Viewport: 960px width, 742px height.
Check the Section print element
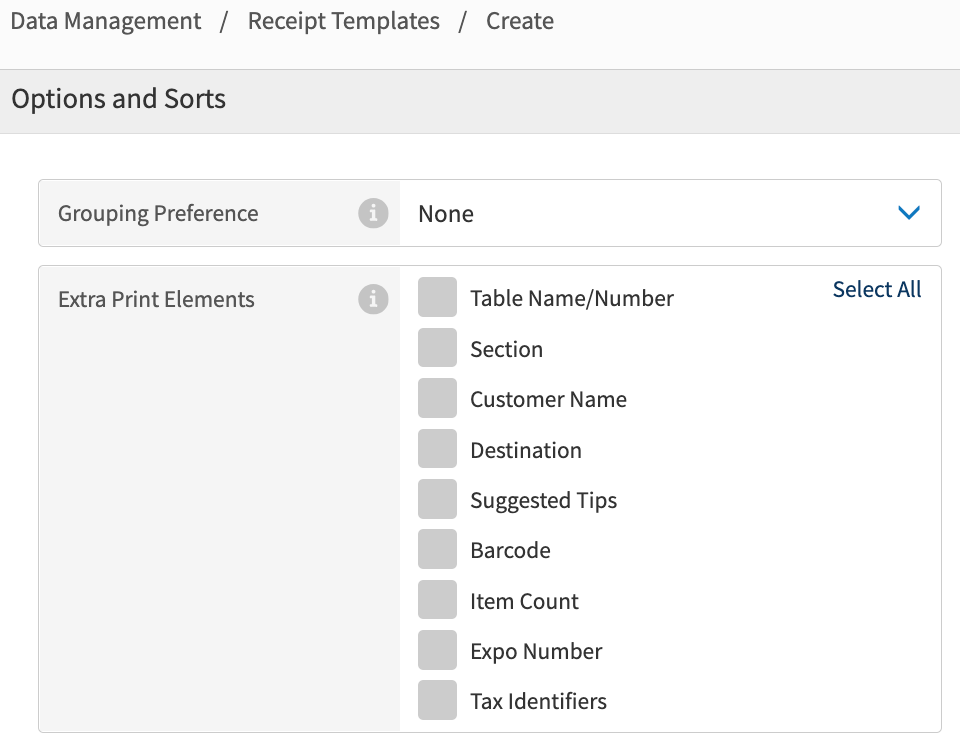437,348
